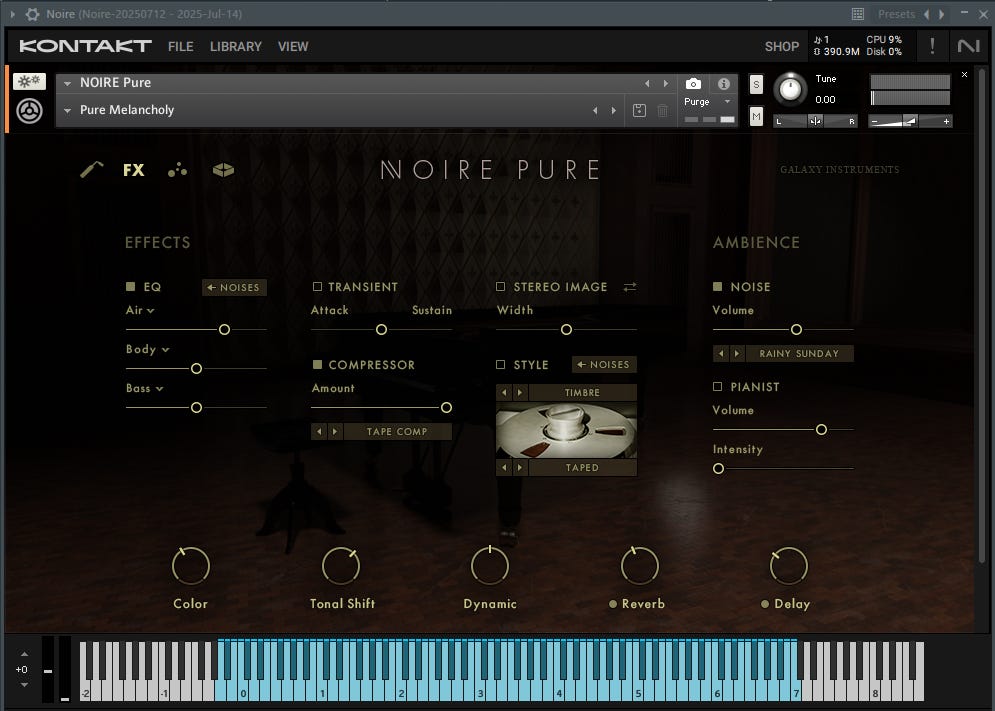Select the next compressor type before TAPE COMP
The image size is (995, 711).
click(335, 432)
